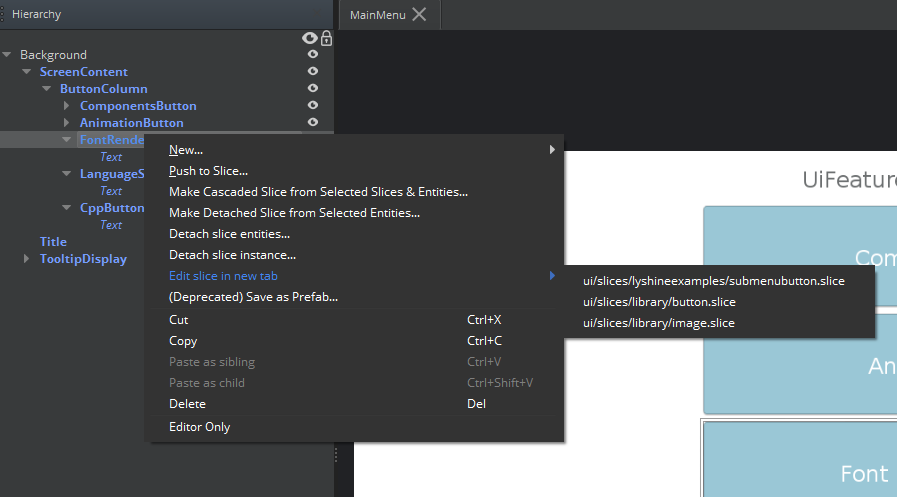897x497 pixels.
Task: Switch to the MainMenu canvas tab
Action: pyautogui.click(x=377, y=14)
